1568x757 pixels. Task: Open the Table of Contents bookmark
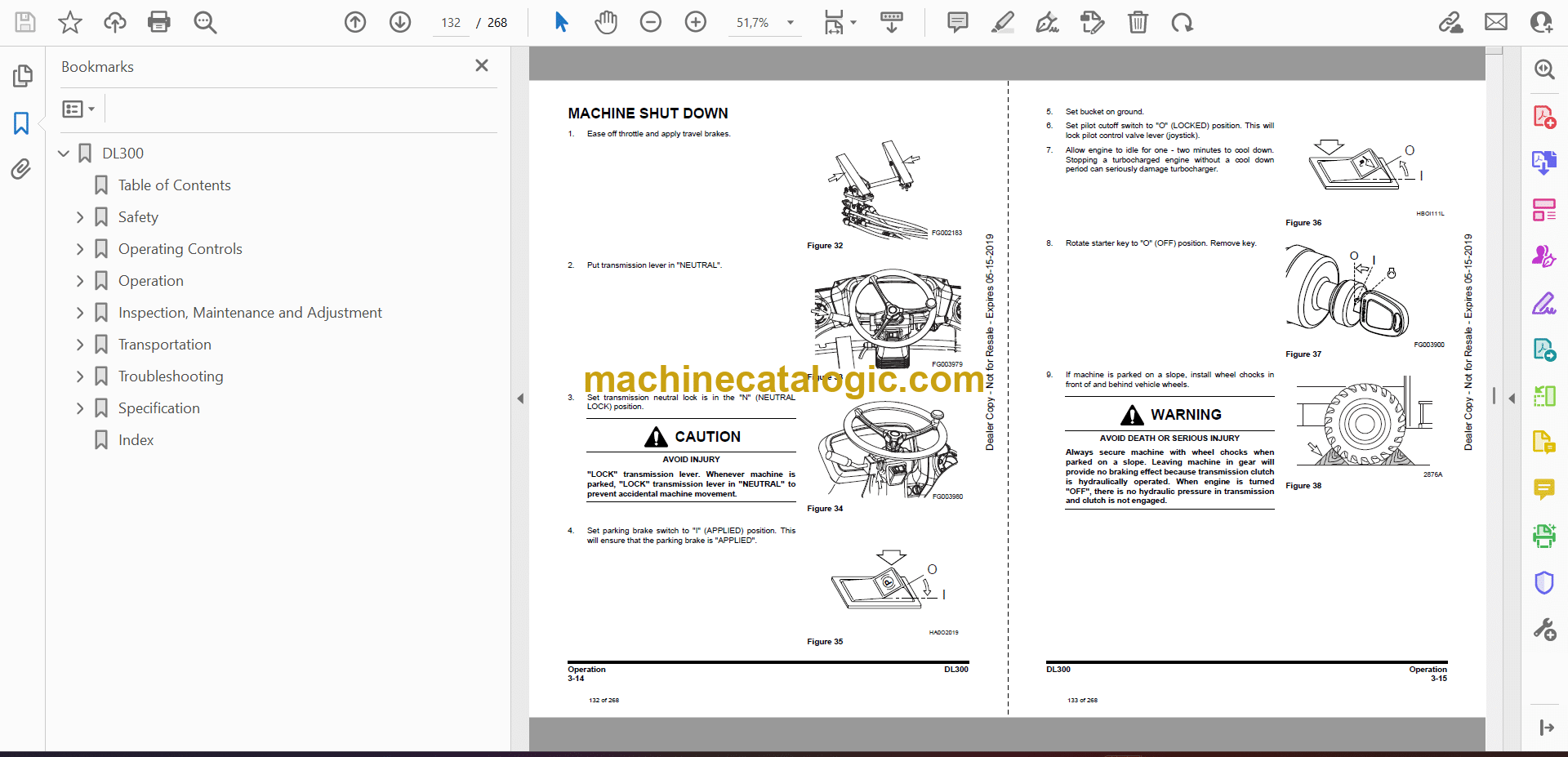click(174, 185)
